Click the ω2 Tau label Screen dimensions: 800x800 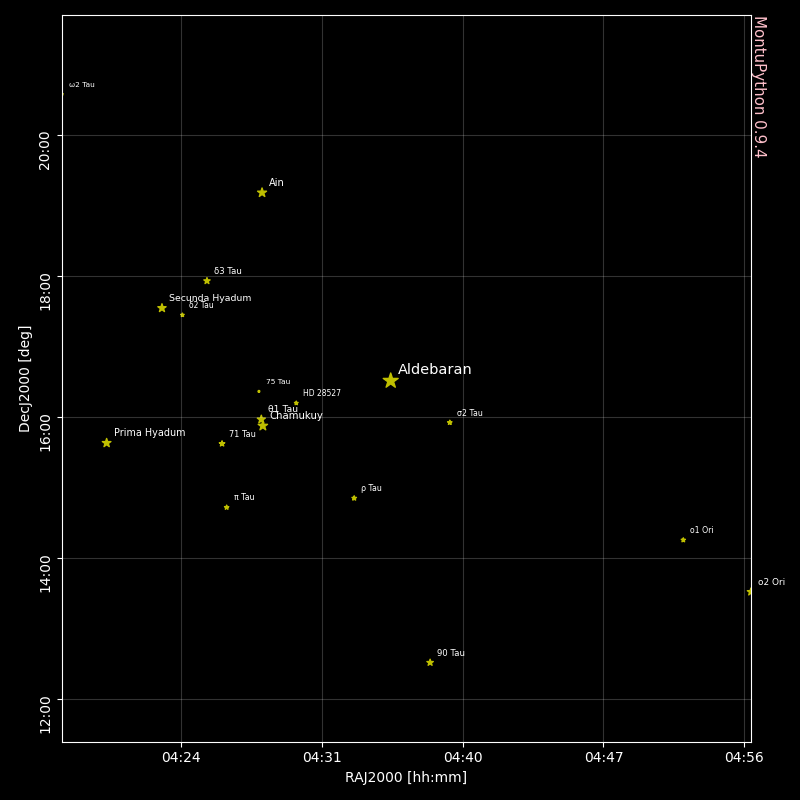(82, 85)
